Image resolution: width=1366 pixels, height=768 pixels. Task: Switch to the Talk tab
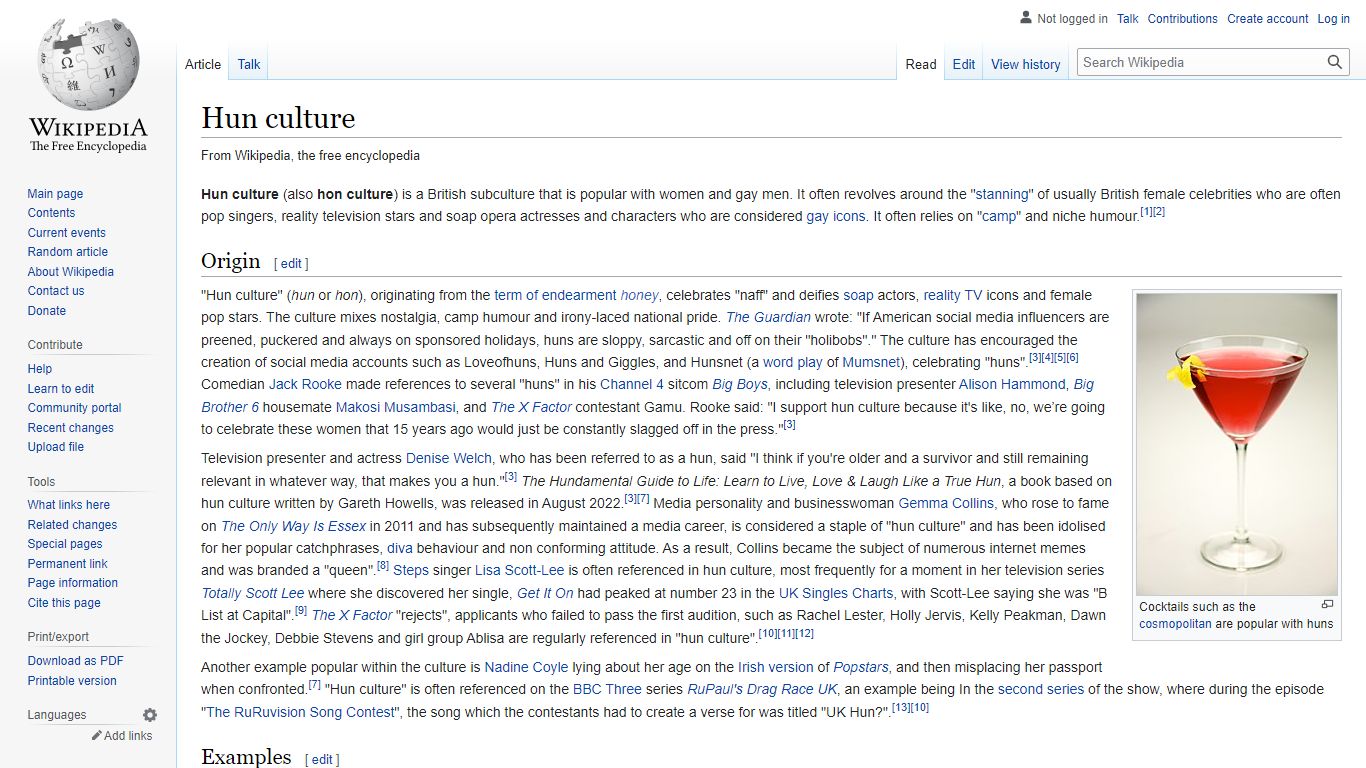[x=249, y=64]
